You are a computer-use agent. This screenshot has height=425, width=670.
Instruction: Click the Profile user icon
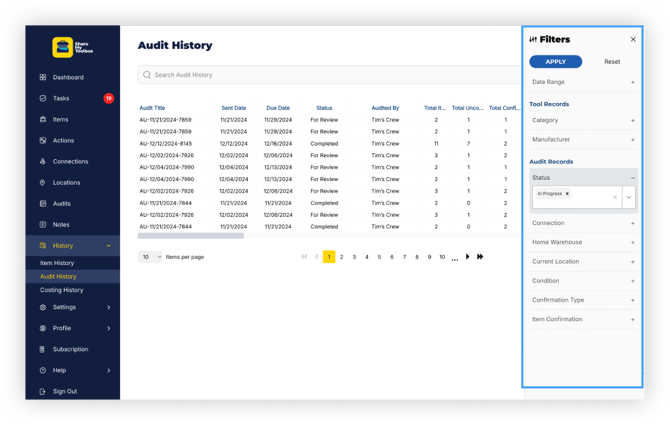pyautogui.click(x=43, y=328)
